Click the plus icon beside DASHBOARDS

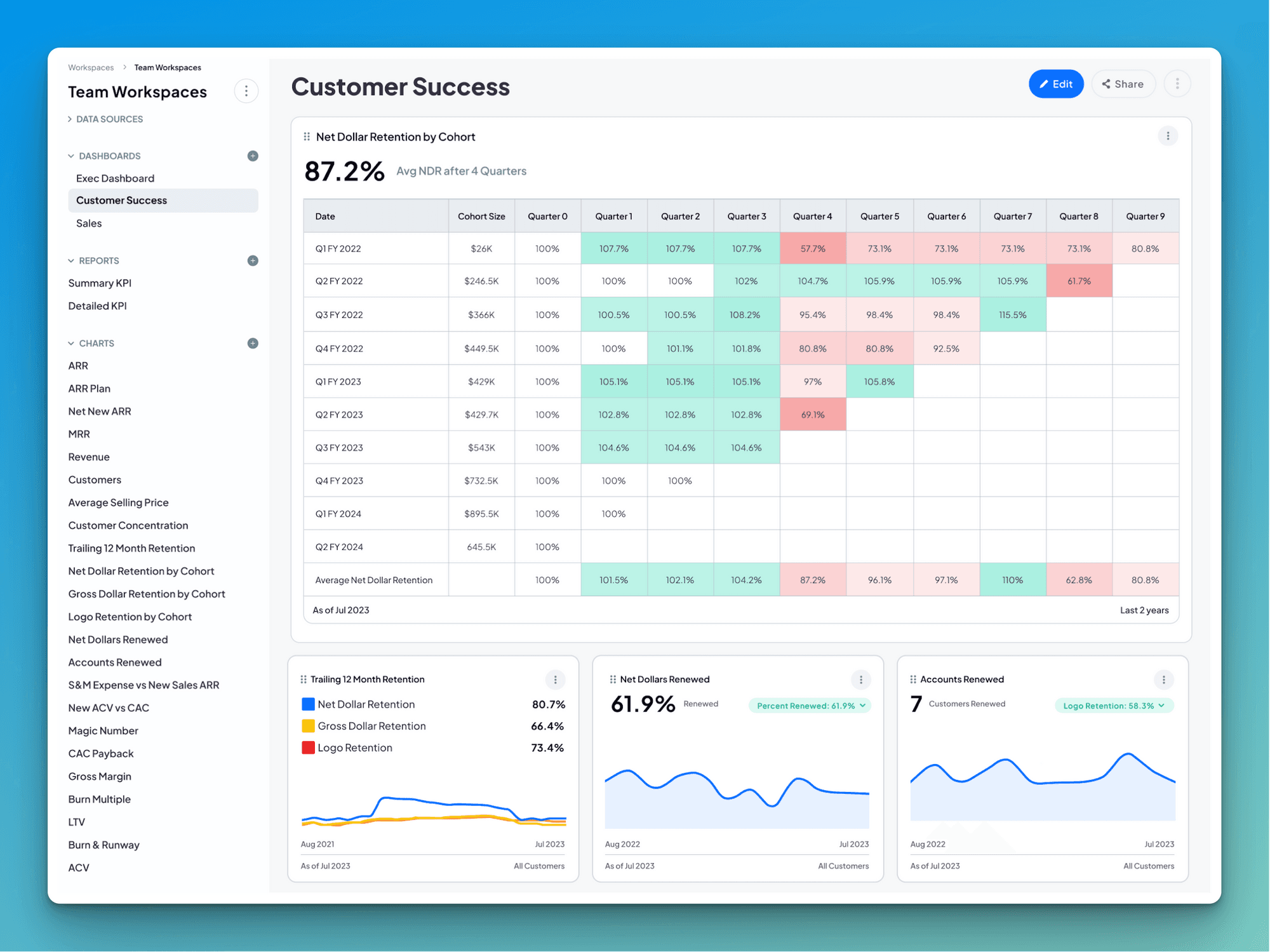pyautogui.click(x=253, y=156)
